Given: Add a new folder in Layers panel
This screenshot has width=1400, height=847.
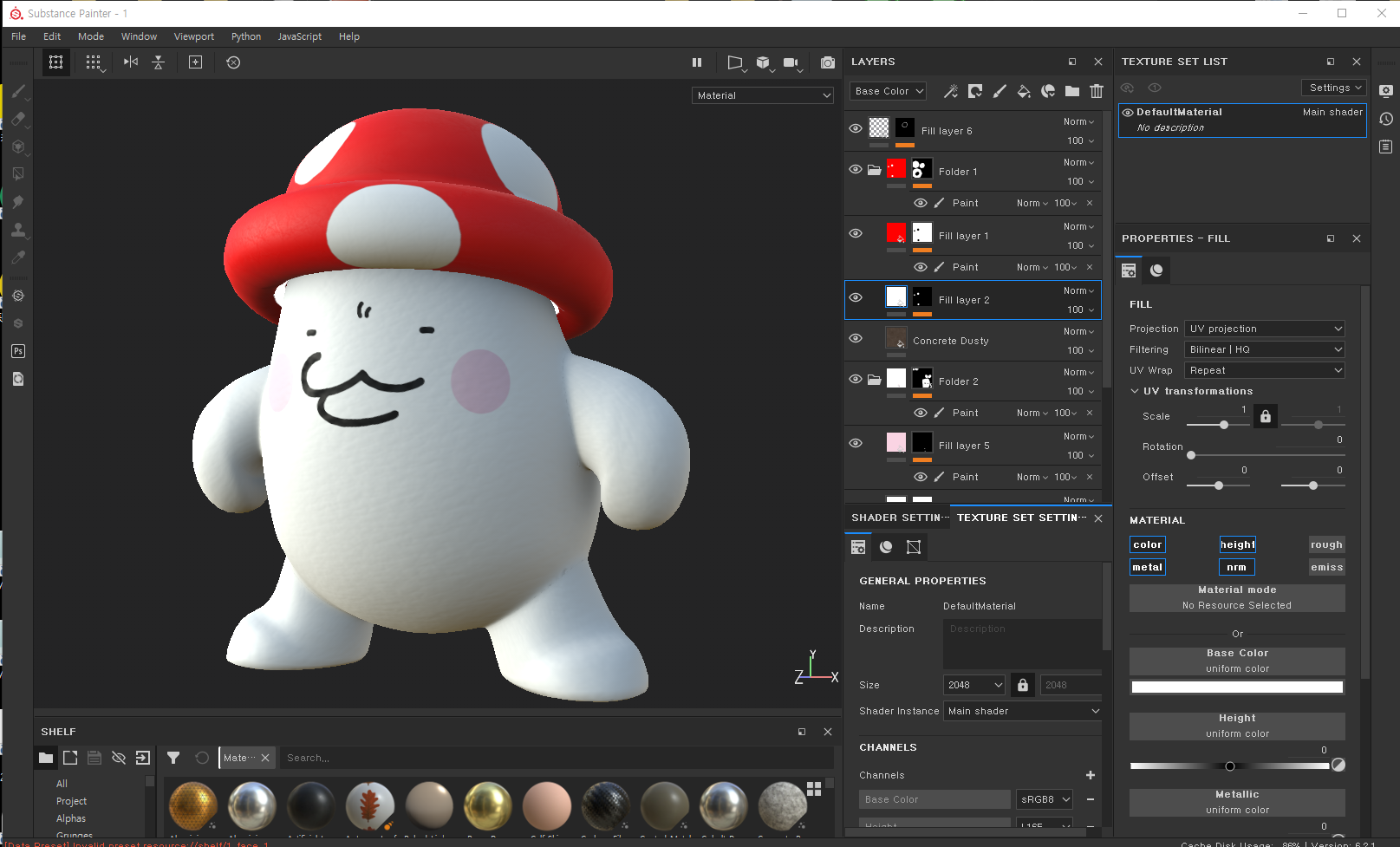Looking at the screenshot, I should (x=1072, y=91).
